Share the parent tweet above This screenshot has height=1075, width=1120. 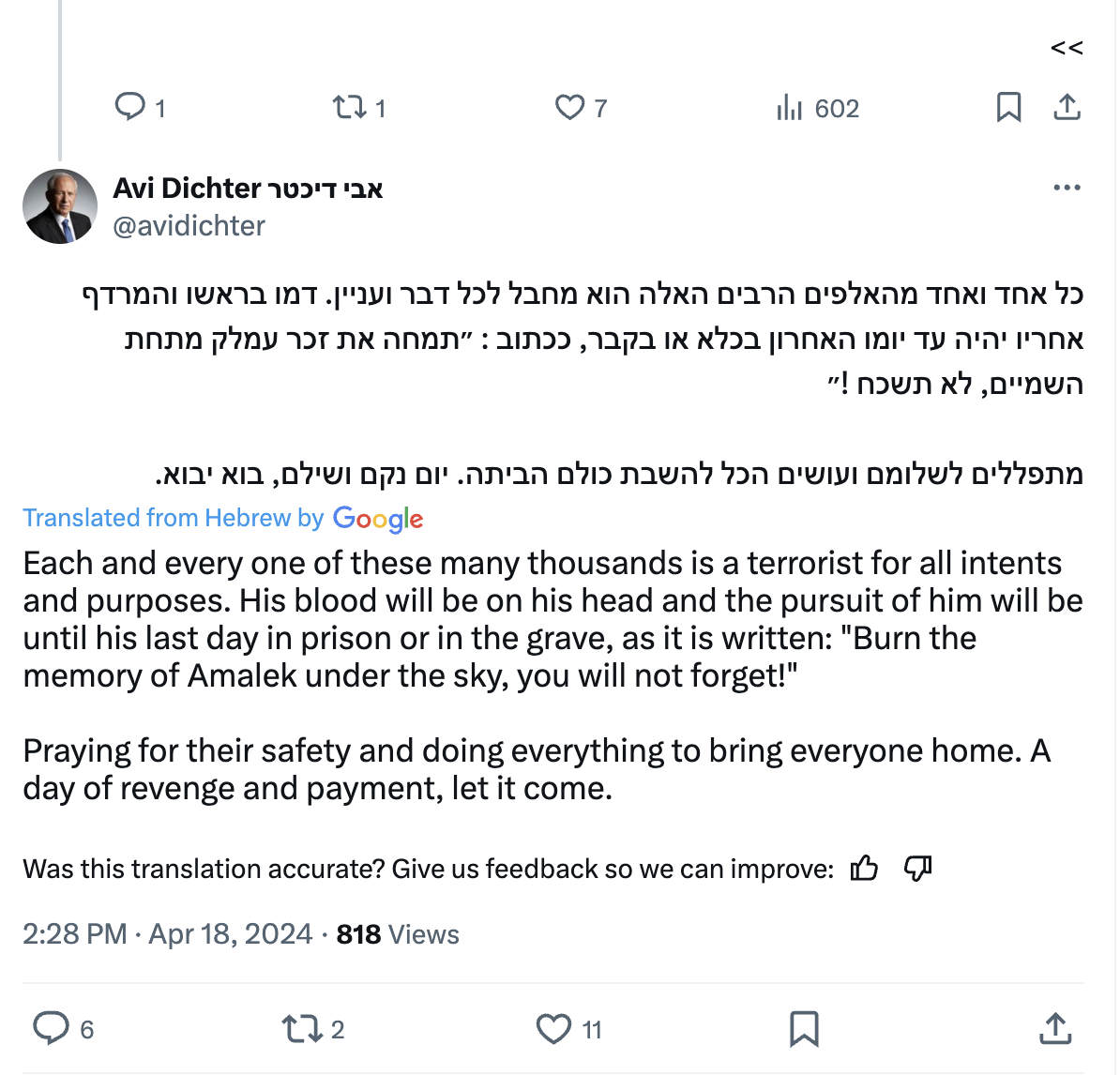point(1067,107)
